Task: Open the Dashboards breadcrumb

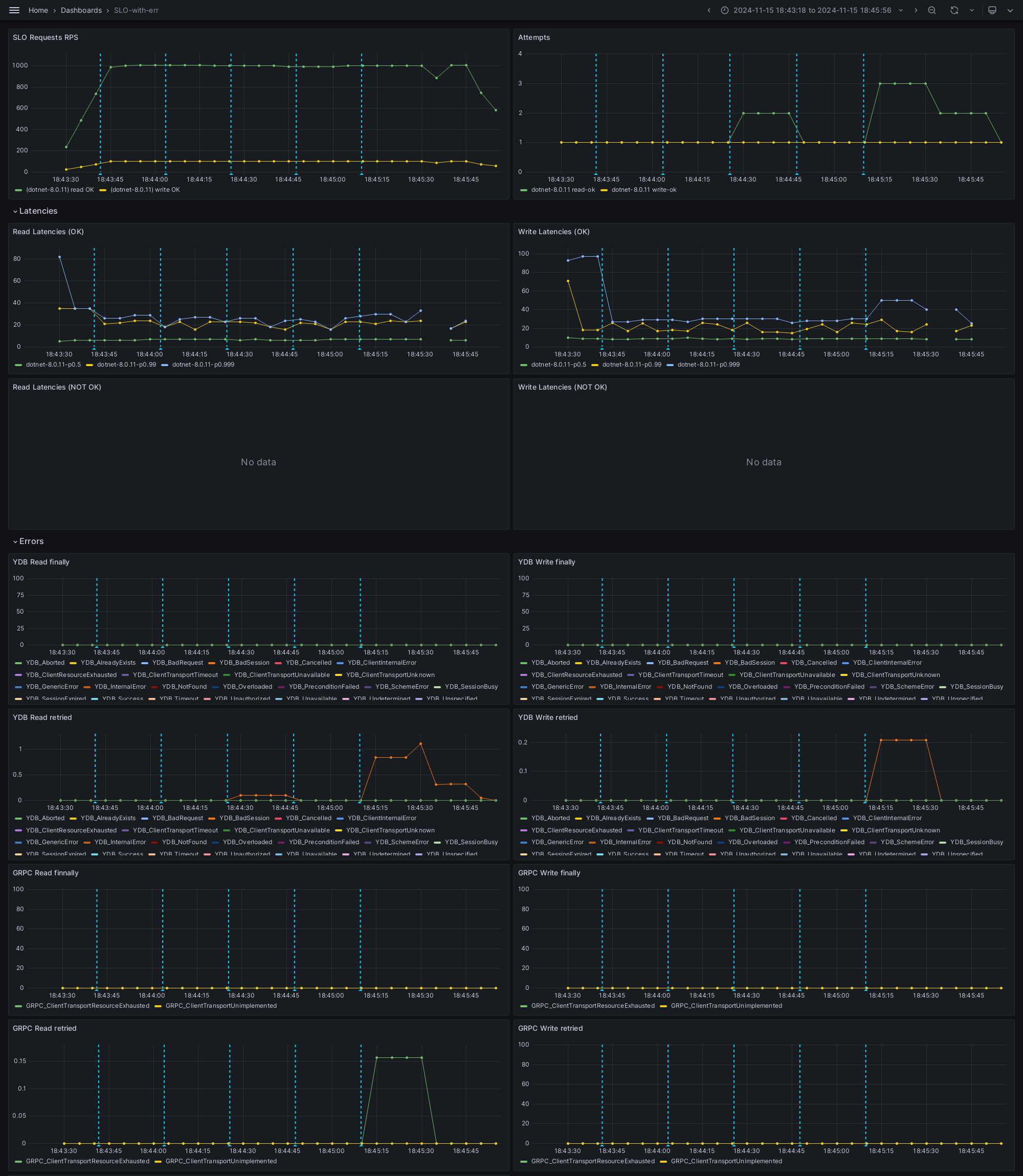Action: click(x=81, y=10)
